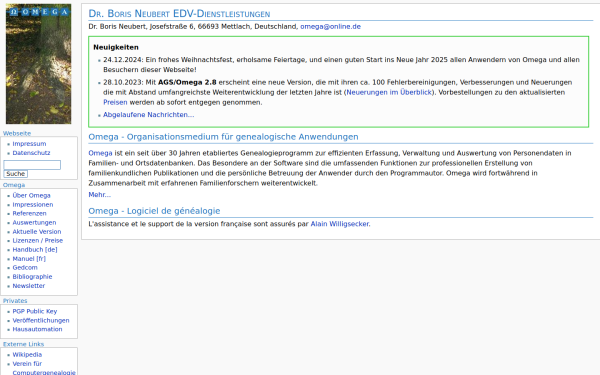
Task: Open Abgelaufene Nachrichten... link
Action: click(x=148, y=115)
